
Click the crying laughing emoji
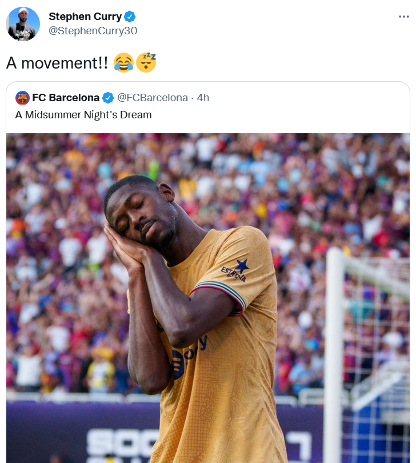point(124,62)
